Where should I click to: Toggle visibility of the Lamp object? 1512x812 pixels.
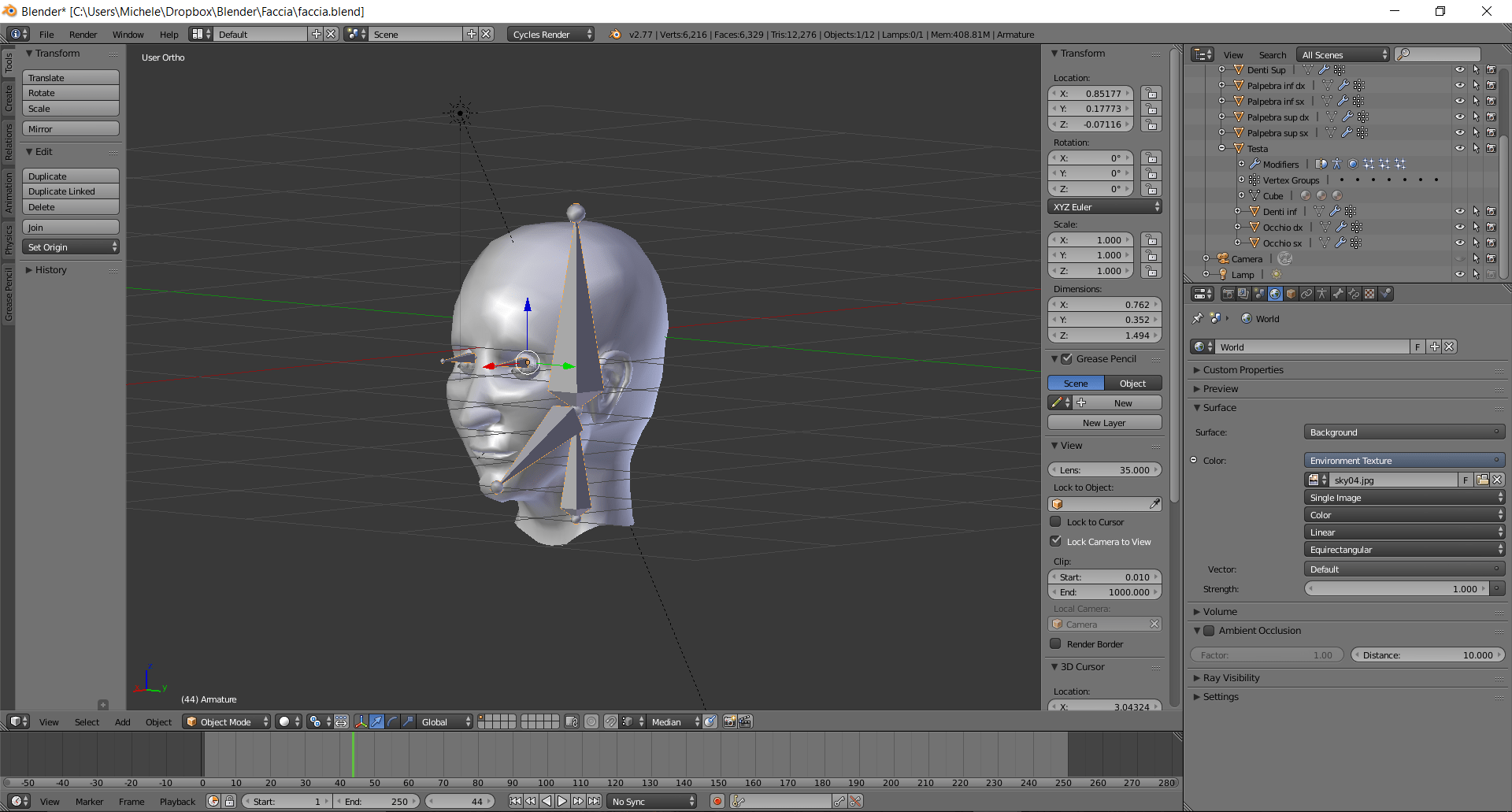(x=1460, y=274)
